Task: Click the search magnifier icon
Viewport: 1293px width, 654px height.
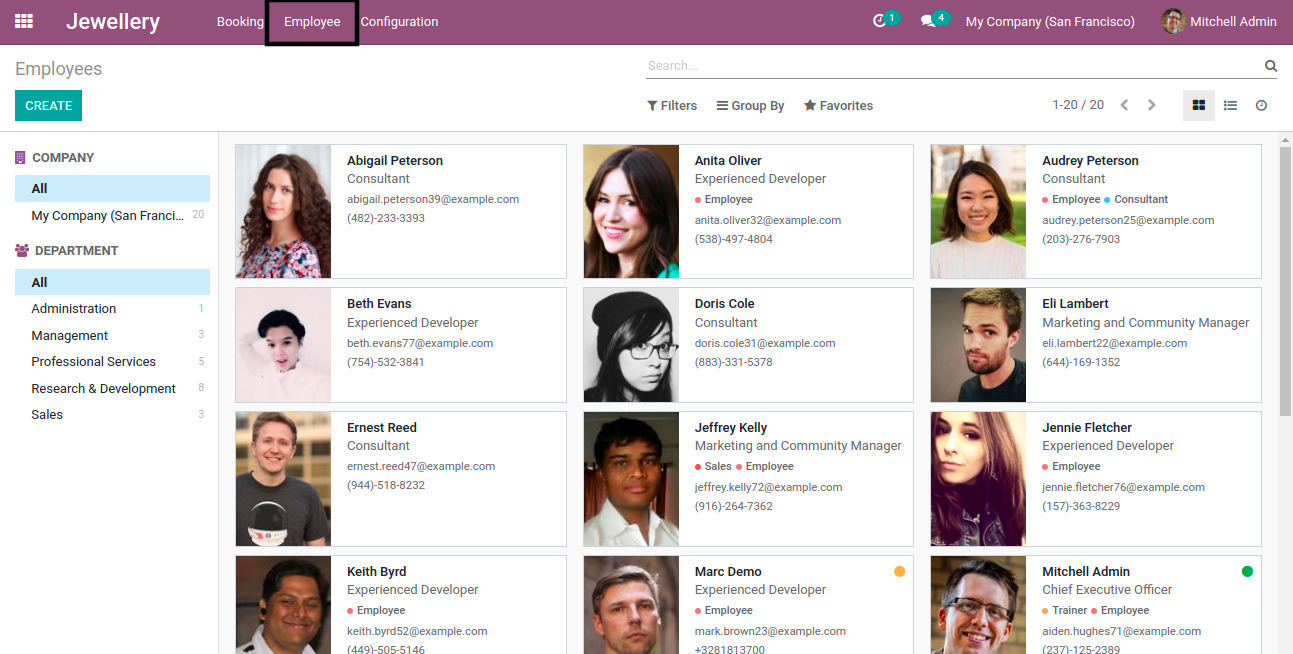Action: pos(1271,66)
